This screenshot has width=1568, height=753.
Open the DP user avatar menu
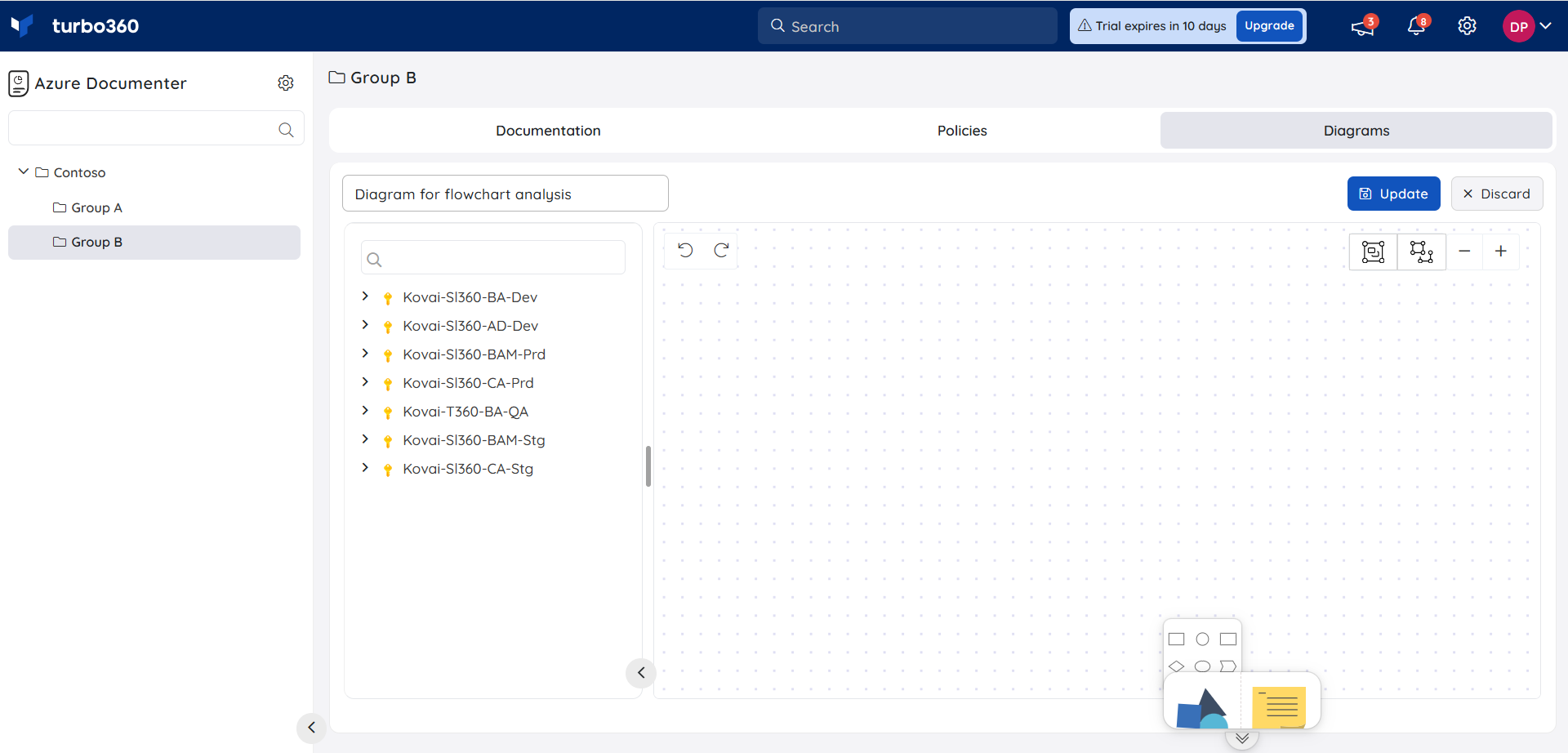(1518, 26)
